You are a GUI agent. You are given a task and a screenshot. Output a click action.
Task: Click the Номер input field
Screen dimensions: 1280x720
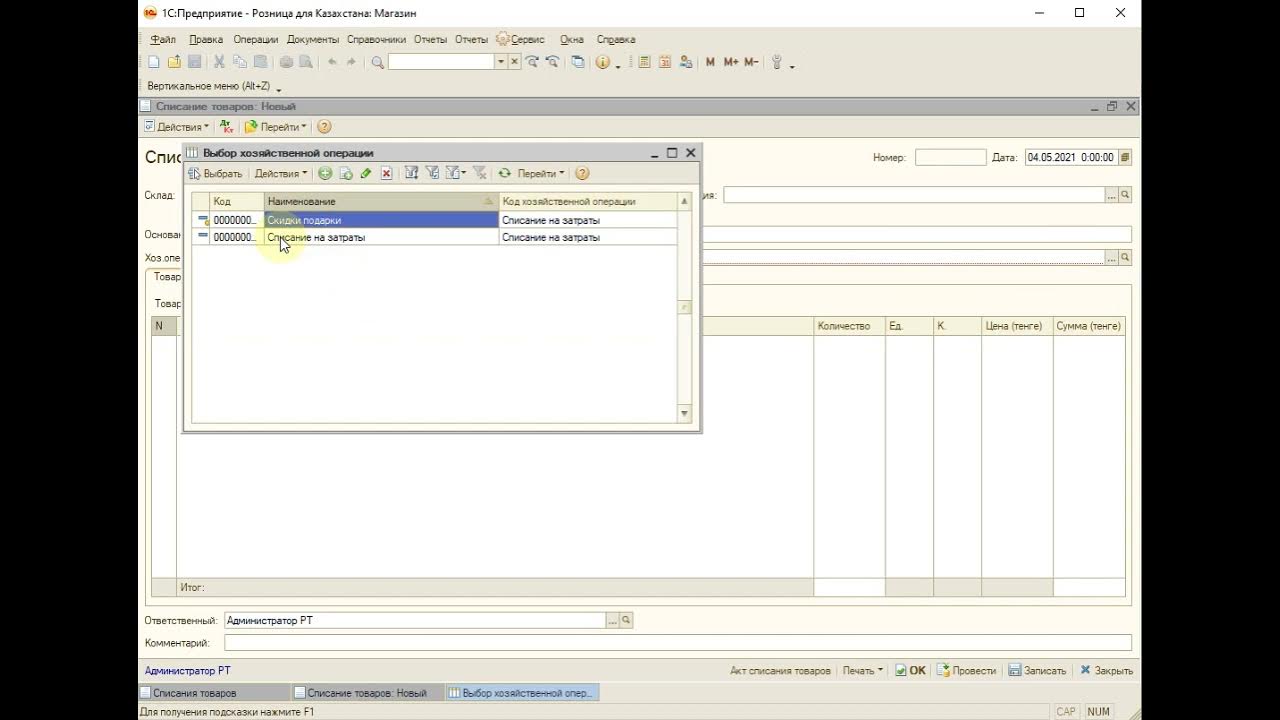950,157
